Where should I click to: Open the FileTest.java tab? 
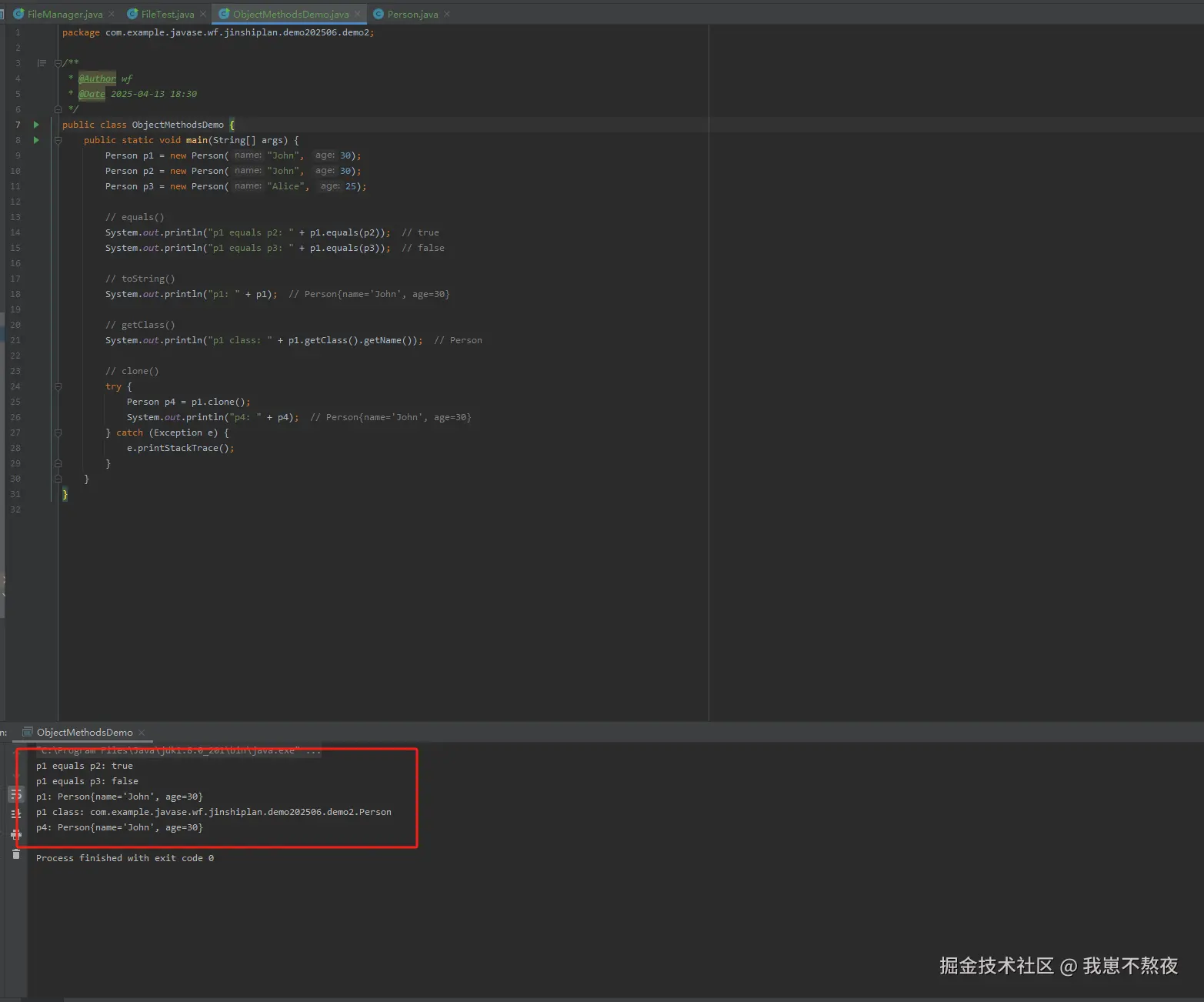pos(168,14)
